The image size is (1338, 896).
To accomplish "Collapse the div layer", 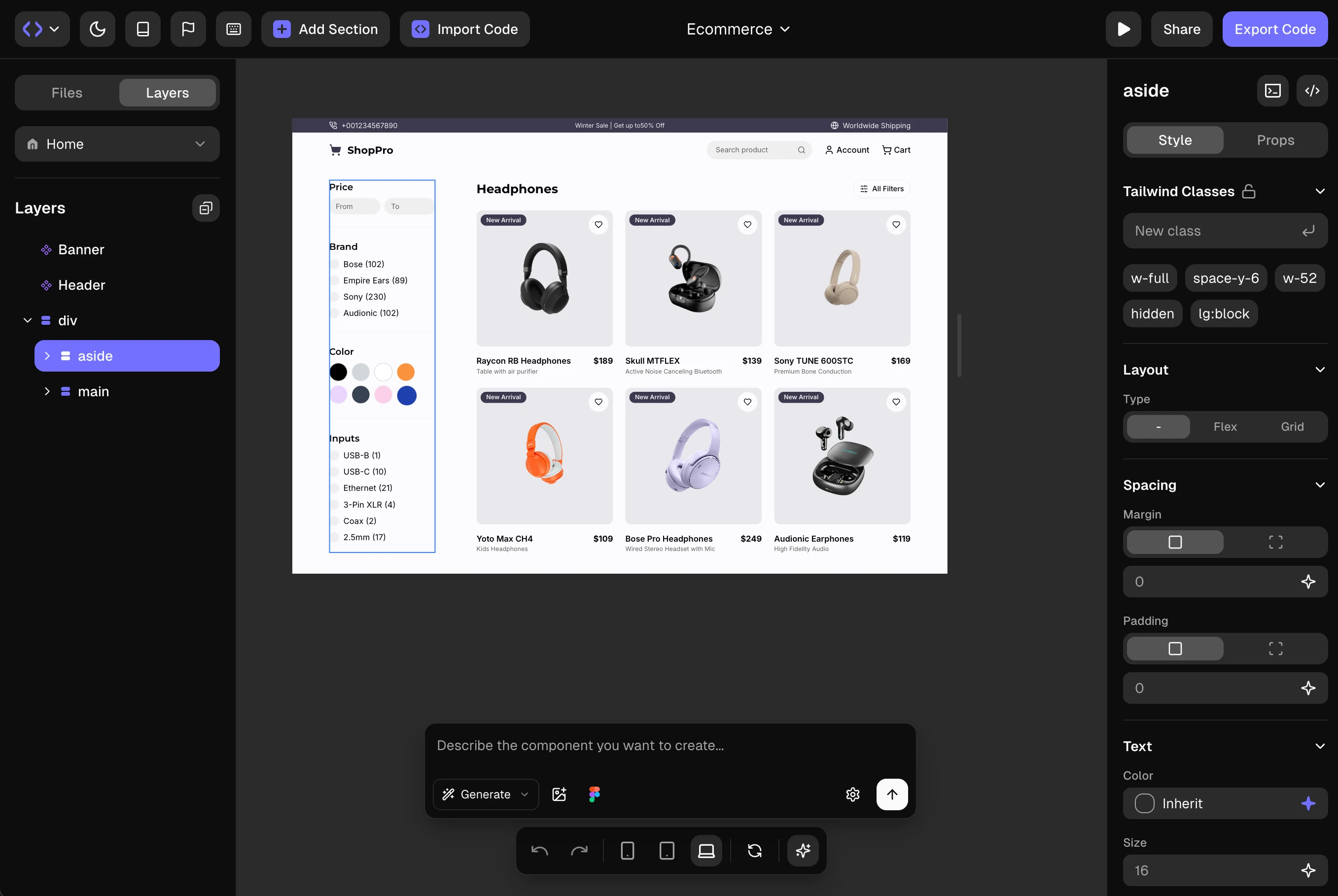I will point(28,320).
